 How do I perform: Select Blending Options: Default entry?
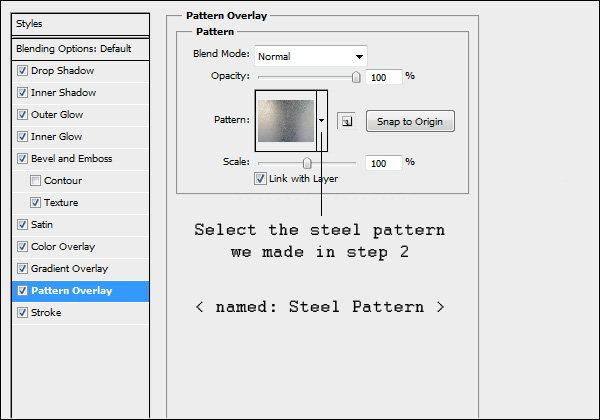point(74,48)
